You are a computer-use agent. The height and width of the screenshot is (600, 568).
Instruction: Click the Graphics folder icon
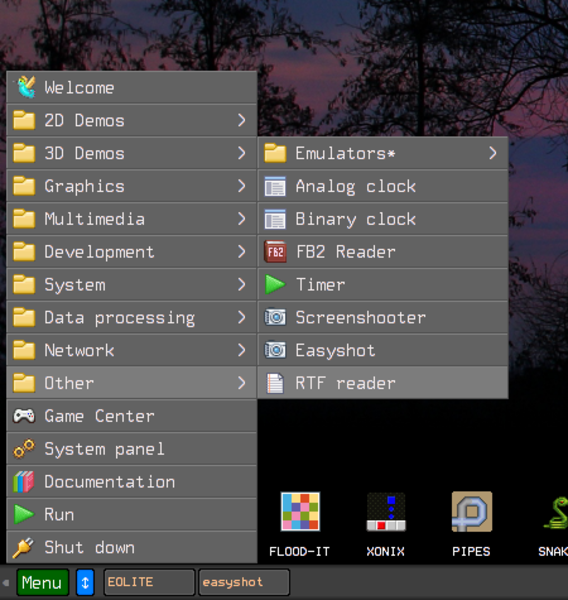[x=24, y=186]
